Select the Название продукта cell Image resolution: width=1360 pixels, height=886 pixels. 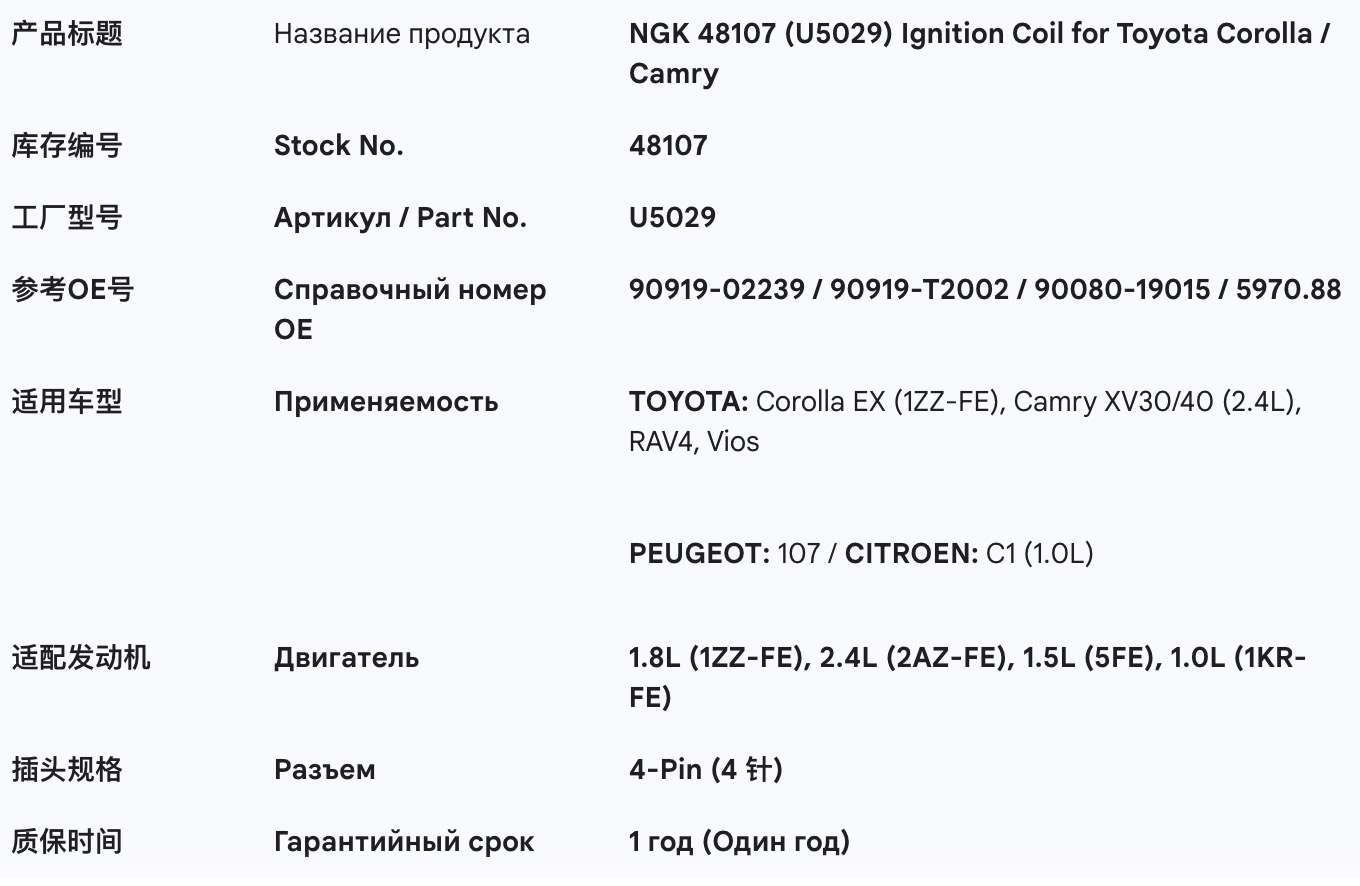pos(402,34)
